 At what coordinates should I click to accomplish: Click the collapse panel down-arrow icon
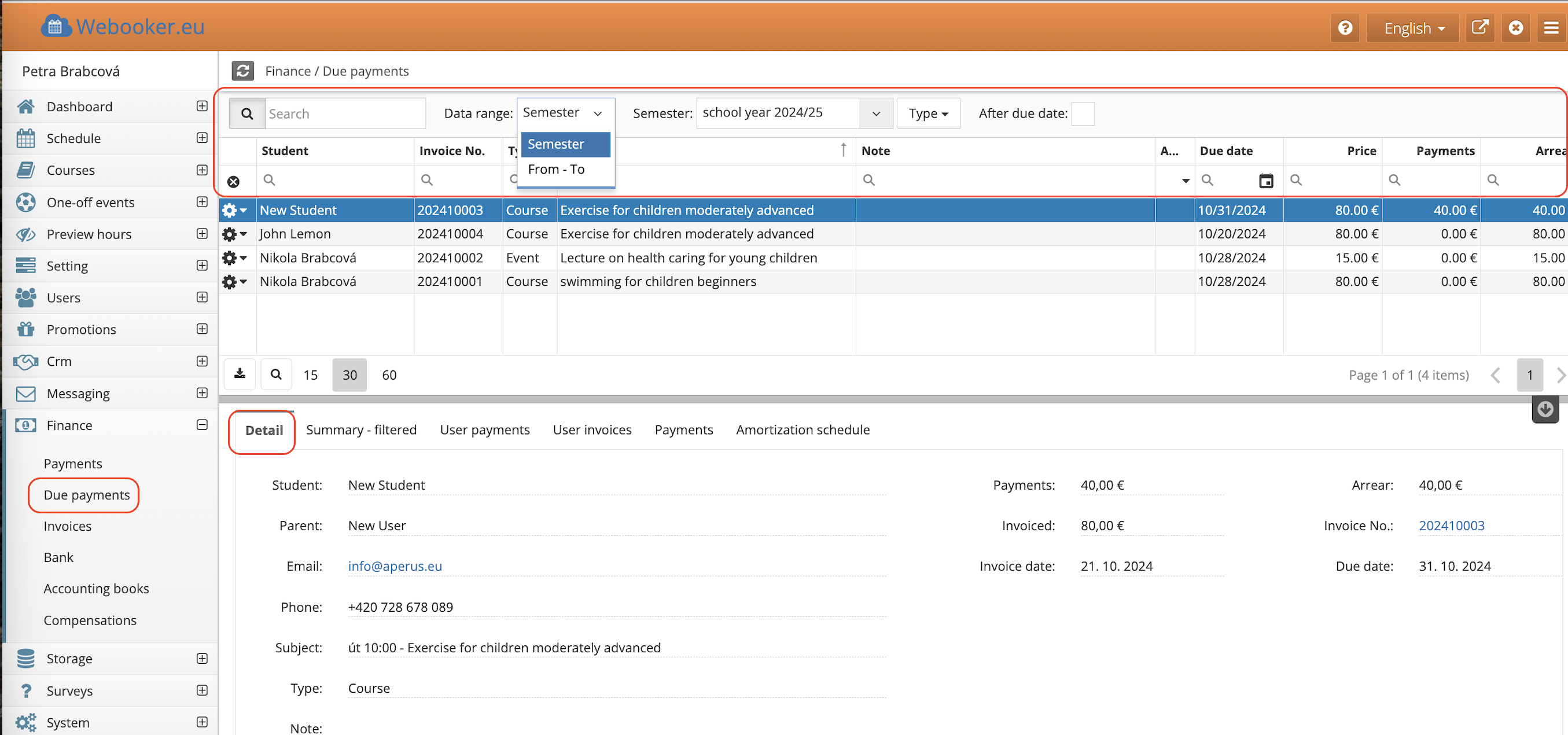click(x=1544, y=409)
